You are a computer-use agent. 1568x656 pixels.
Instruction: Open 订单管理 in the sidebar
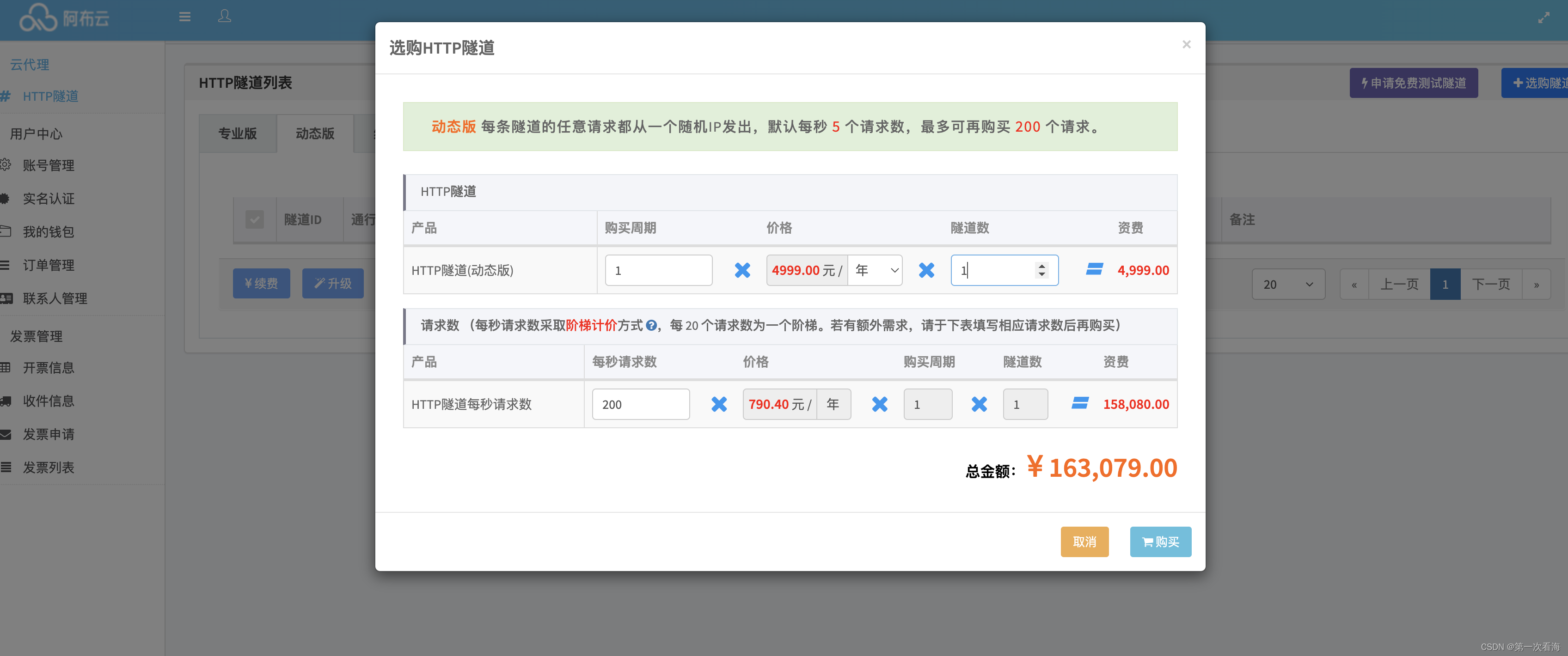pyautogui.click(x=48, y=265)
